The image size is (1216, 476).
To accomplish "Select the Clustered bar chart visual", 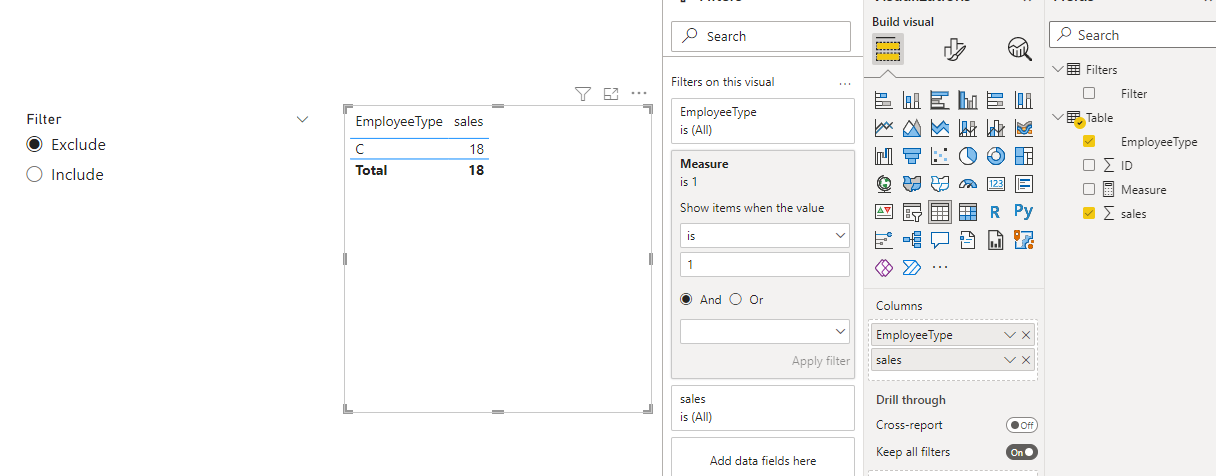I will pyautogui.click(x=940, y=100).
